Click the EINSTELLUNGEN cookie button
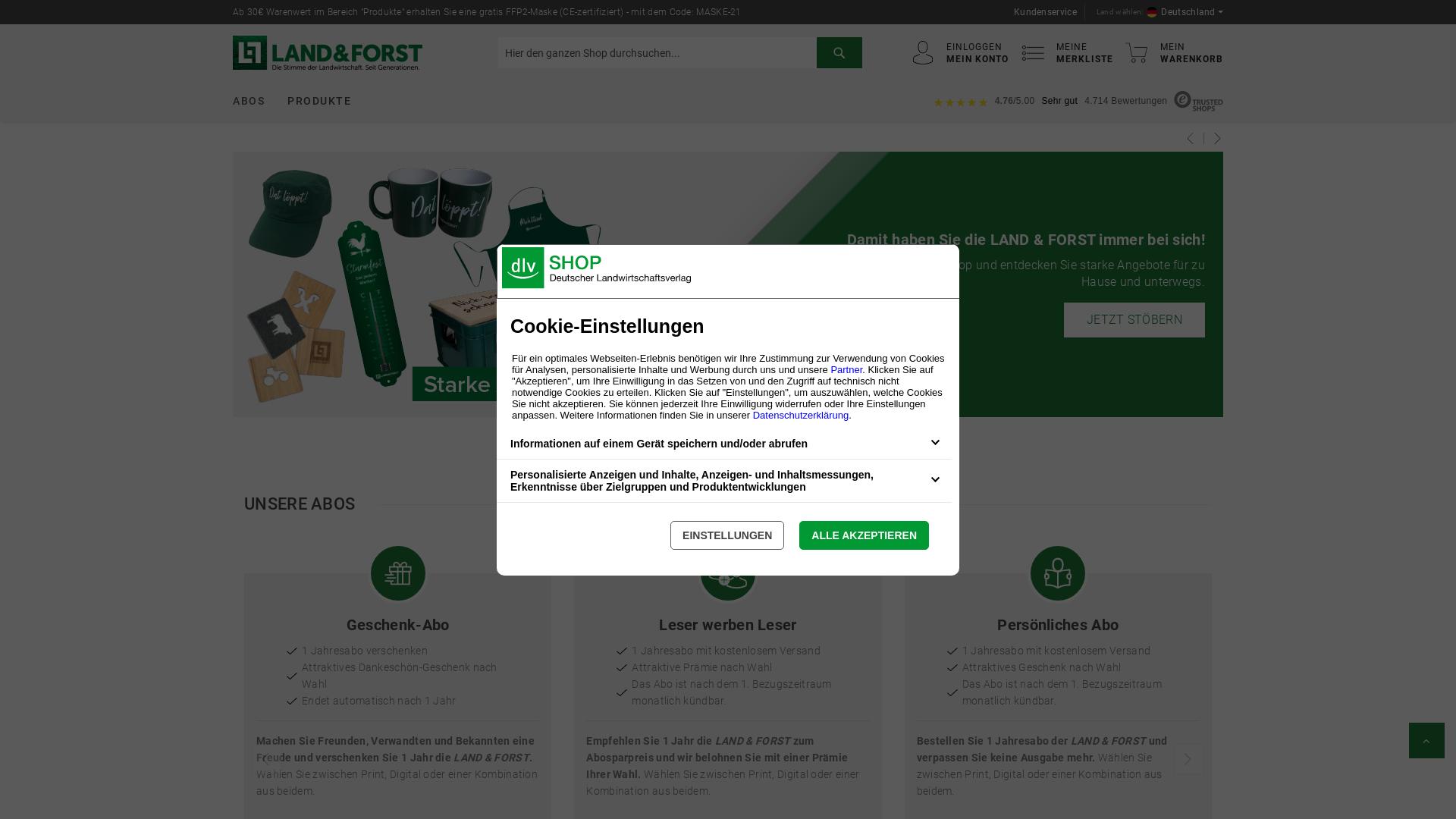Image resolution: width=1456 pixels, height=819 pixels. (726, 535)
